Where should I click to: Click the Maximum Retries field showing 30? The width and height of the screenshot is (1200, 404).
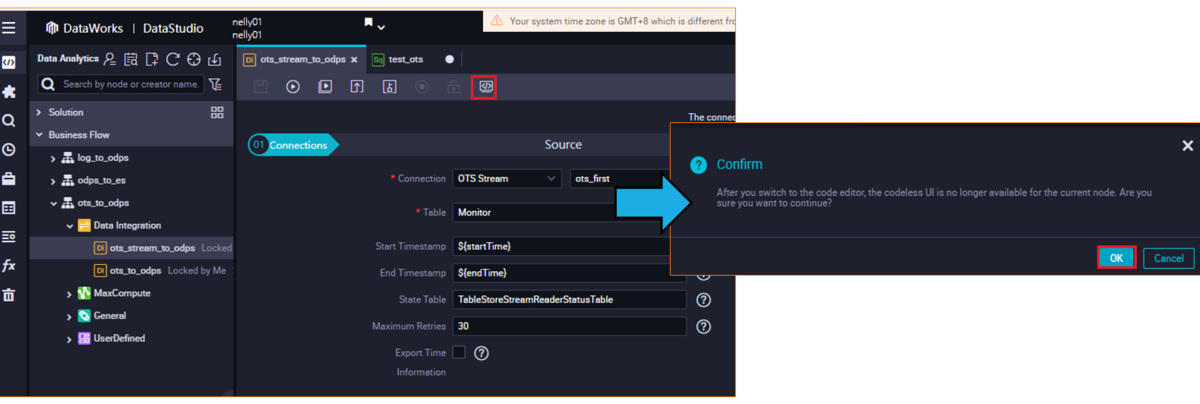[570, 326]
